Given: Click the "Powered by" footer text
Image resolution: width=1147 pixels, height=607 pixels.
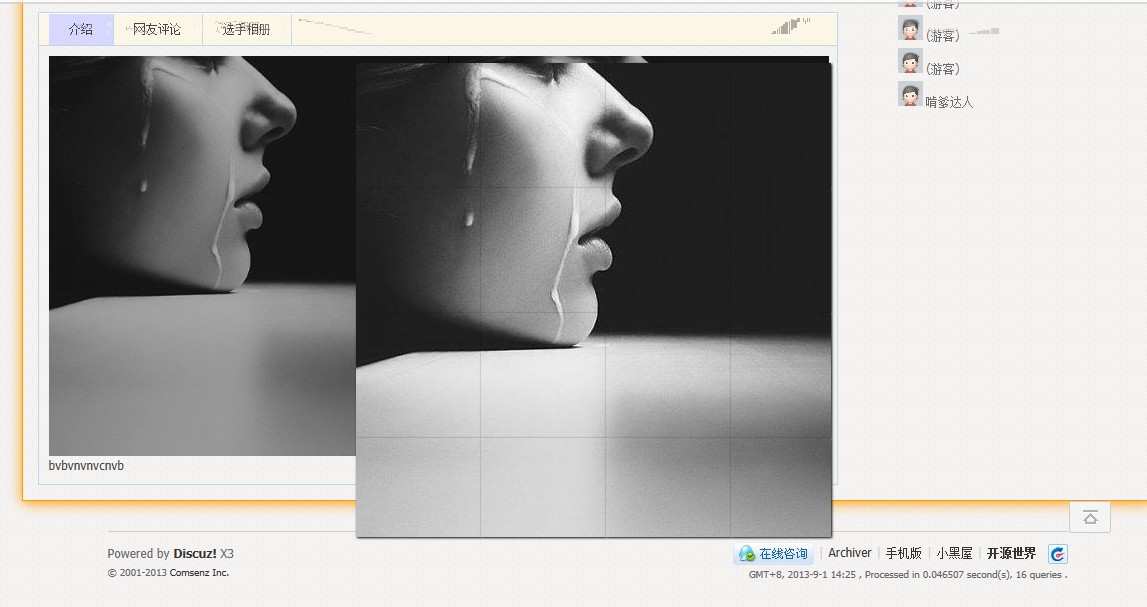Looking at the screenshot, I should 138,554.
